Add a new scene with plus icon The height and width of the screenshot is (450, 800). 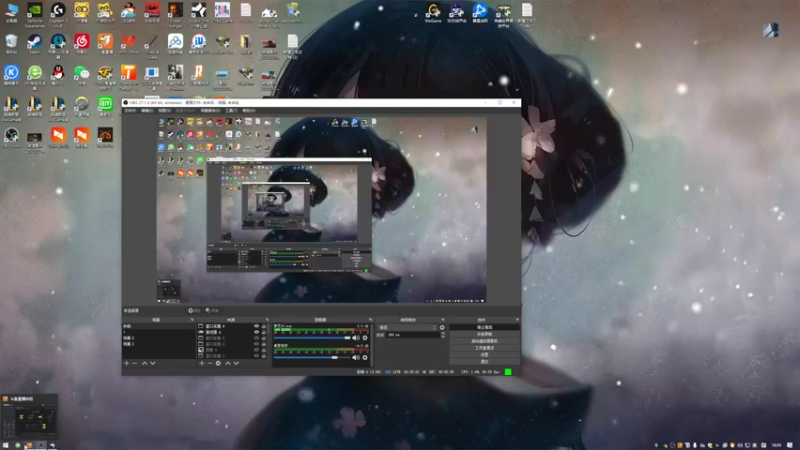tap(127, 363)
